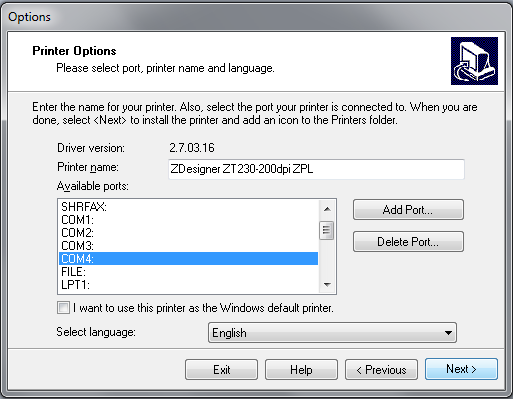Select LPT1: from the ports list
The height and width of the screenshot is (399, 513).
[188, 285]
